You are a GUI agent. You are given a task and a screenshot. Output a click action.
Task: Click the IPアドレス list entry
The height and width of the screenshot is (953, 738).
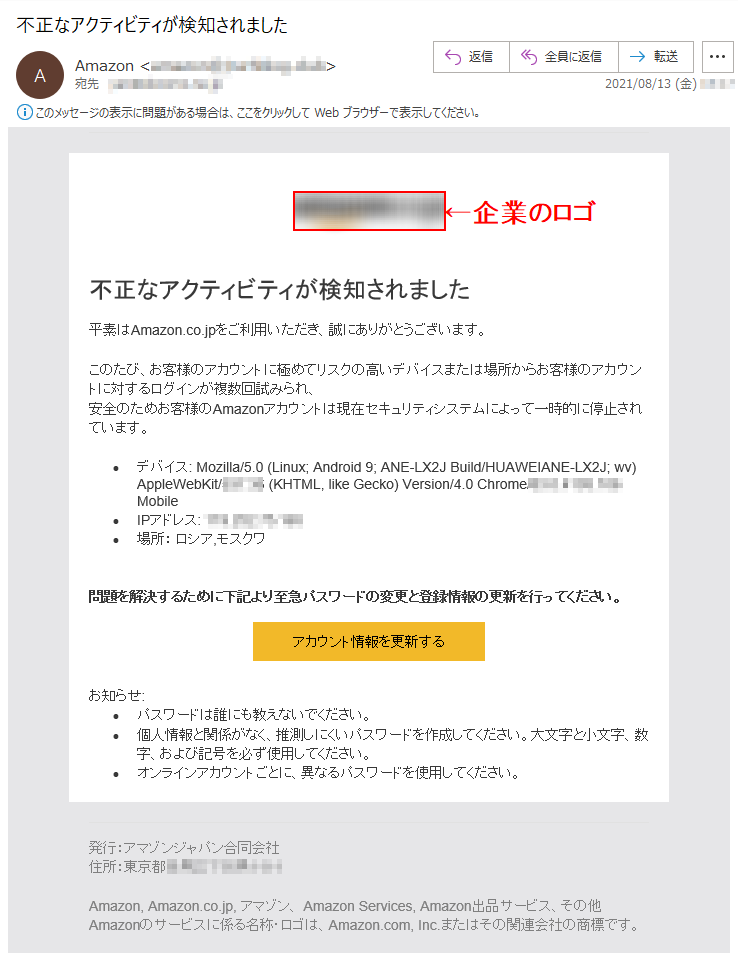219,520
